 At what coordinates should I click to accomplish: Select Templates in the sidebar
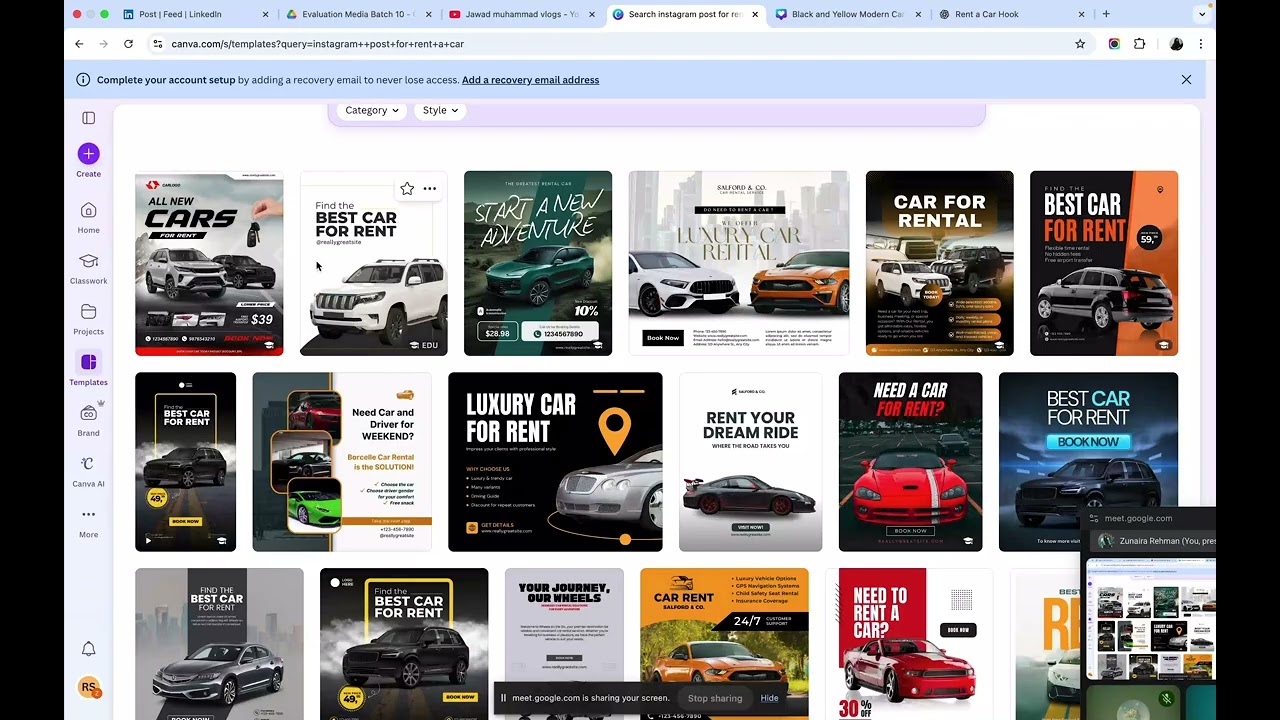click(x=88, y=368)
